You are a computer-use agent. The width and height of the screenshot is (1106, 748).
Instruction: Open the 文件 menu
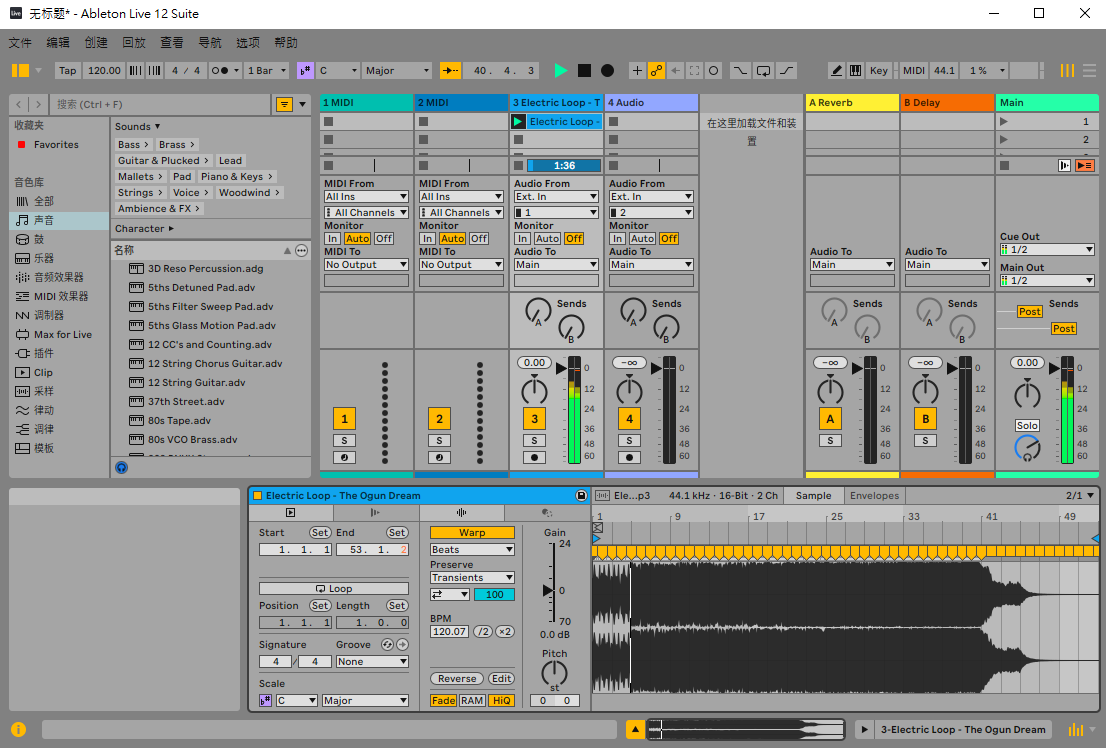pyautogui.click(x=20, y=42)
